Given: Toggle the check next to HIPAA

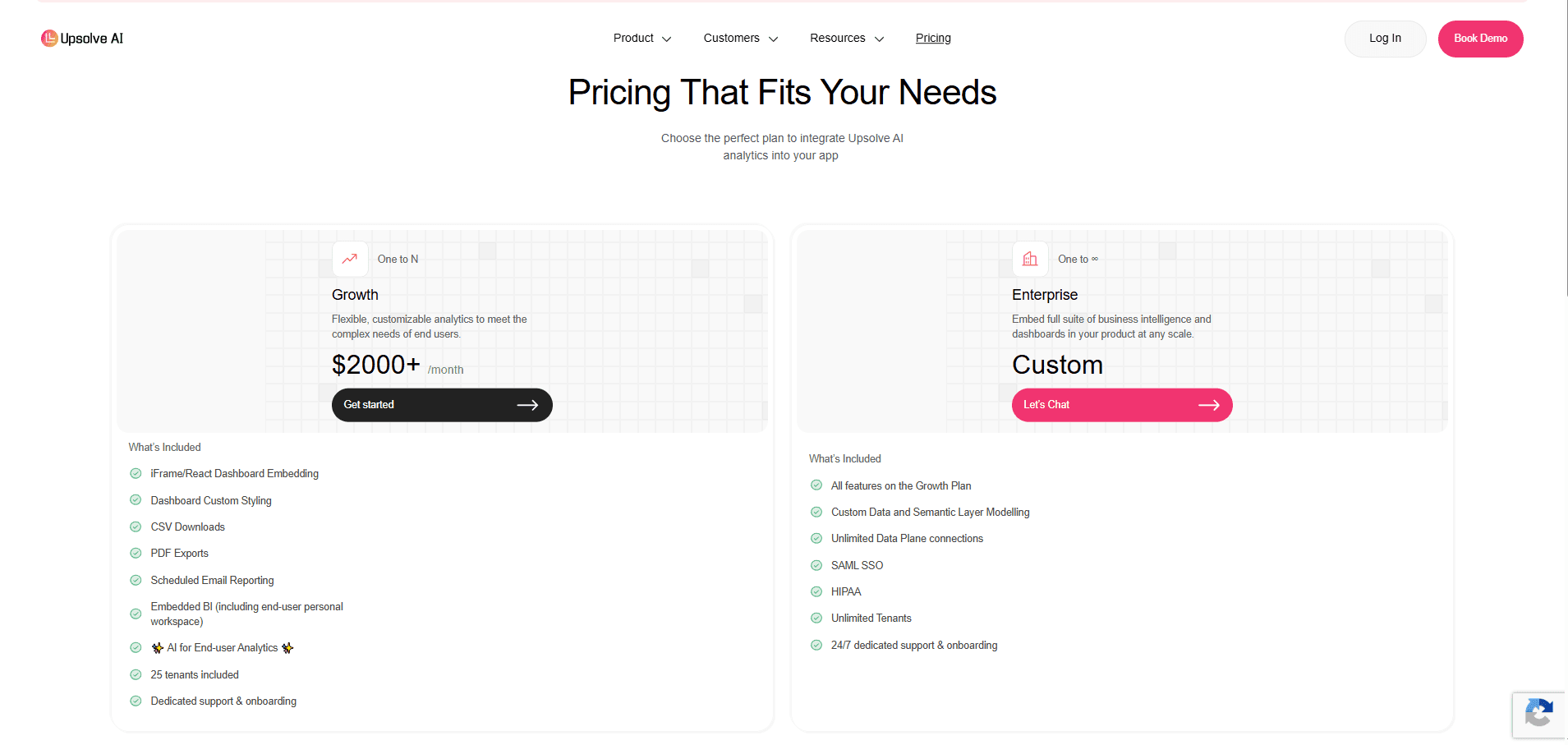Looking at the screenshot, I should (x=816, y=591).
